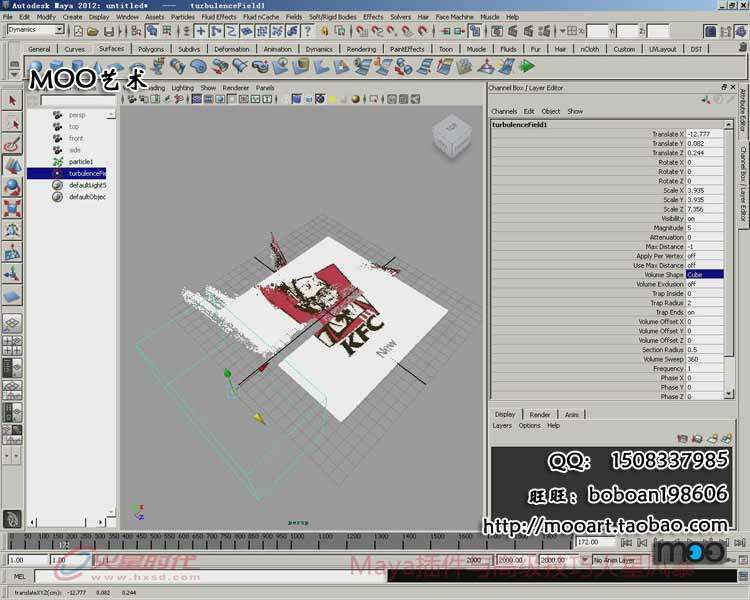Click the Channel Box vertical scrollbar
Screen dimensions: 750x600
[x=728, y=260]
